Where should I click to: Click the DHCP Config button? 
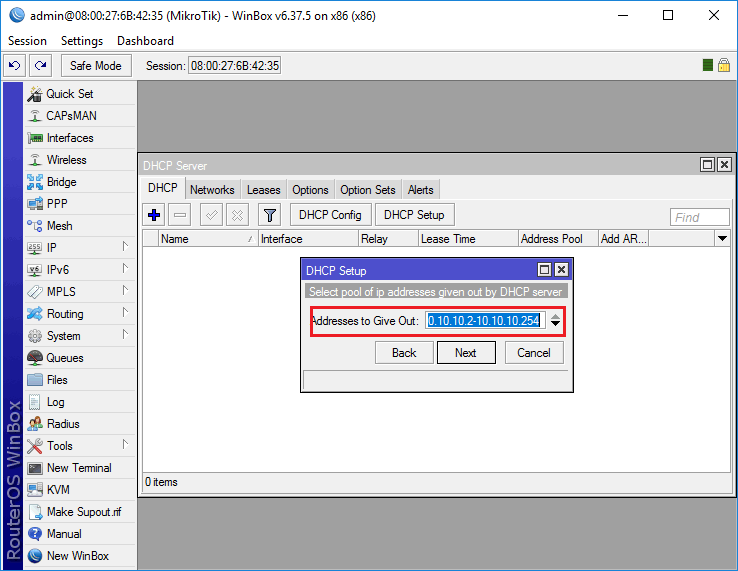tap(330, 215)
